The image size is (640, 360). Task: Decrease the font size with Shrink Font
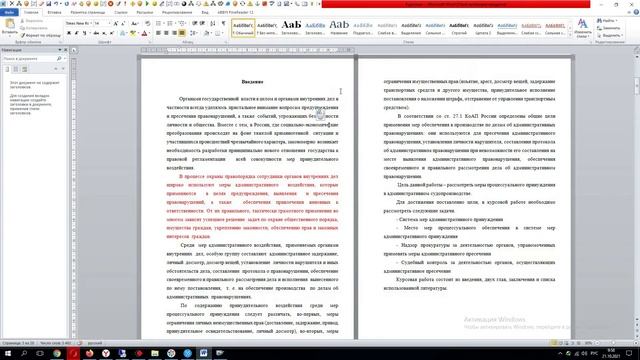pyautogui.click(x=123, y=24)
